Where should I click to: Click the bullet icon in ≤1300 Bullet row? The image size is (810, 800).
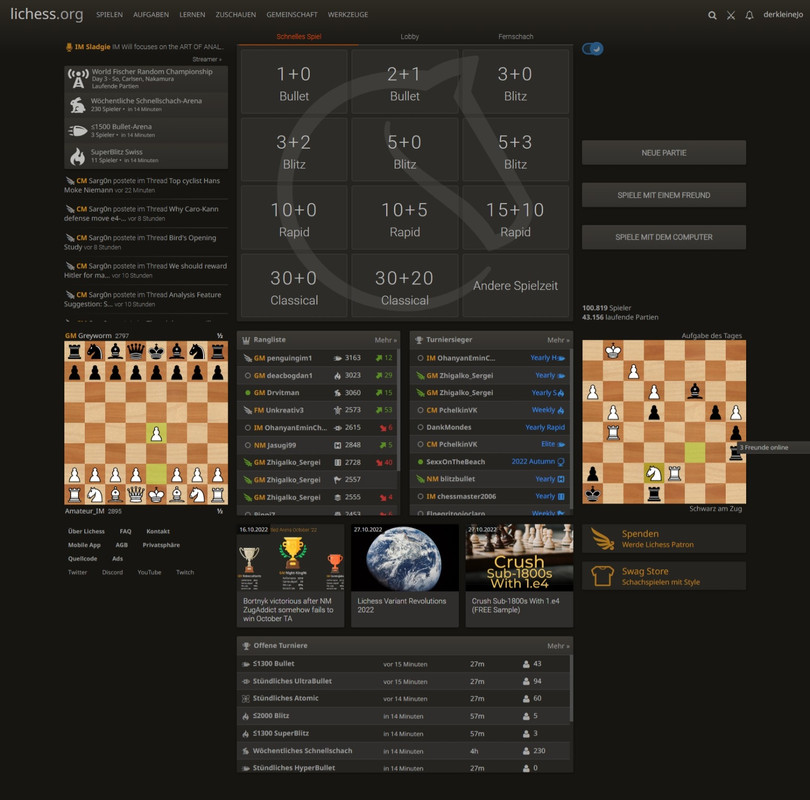[246, 664]
